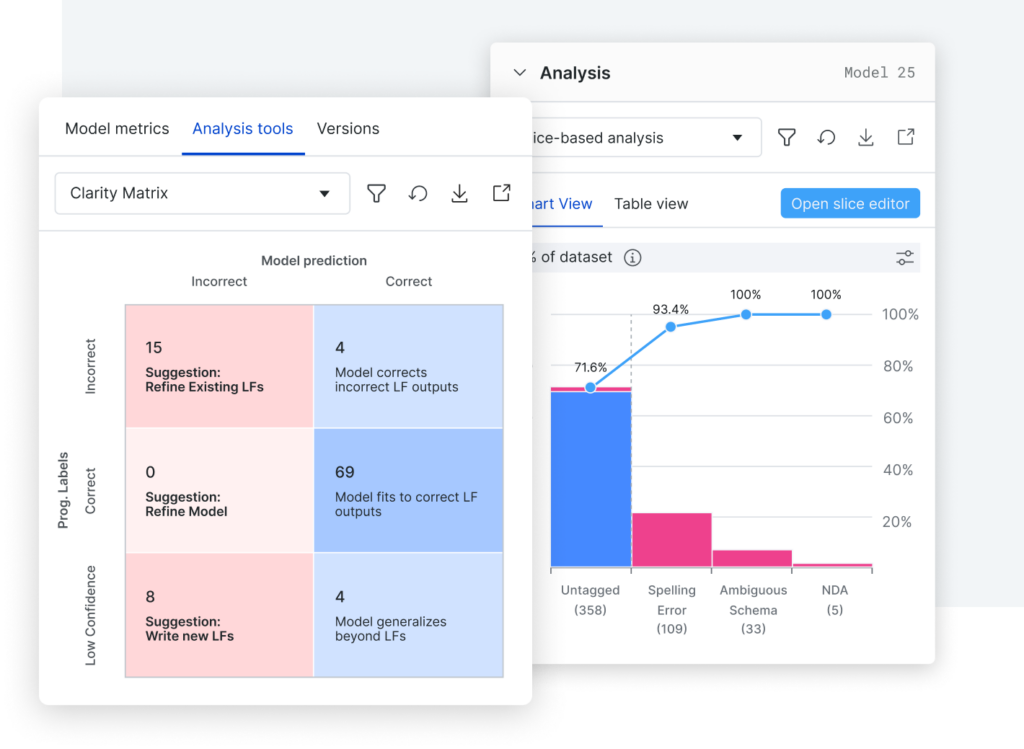Click the Open slice editor button

(850, 204)
